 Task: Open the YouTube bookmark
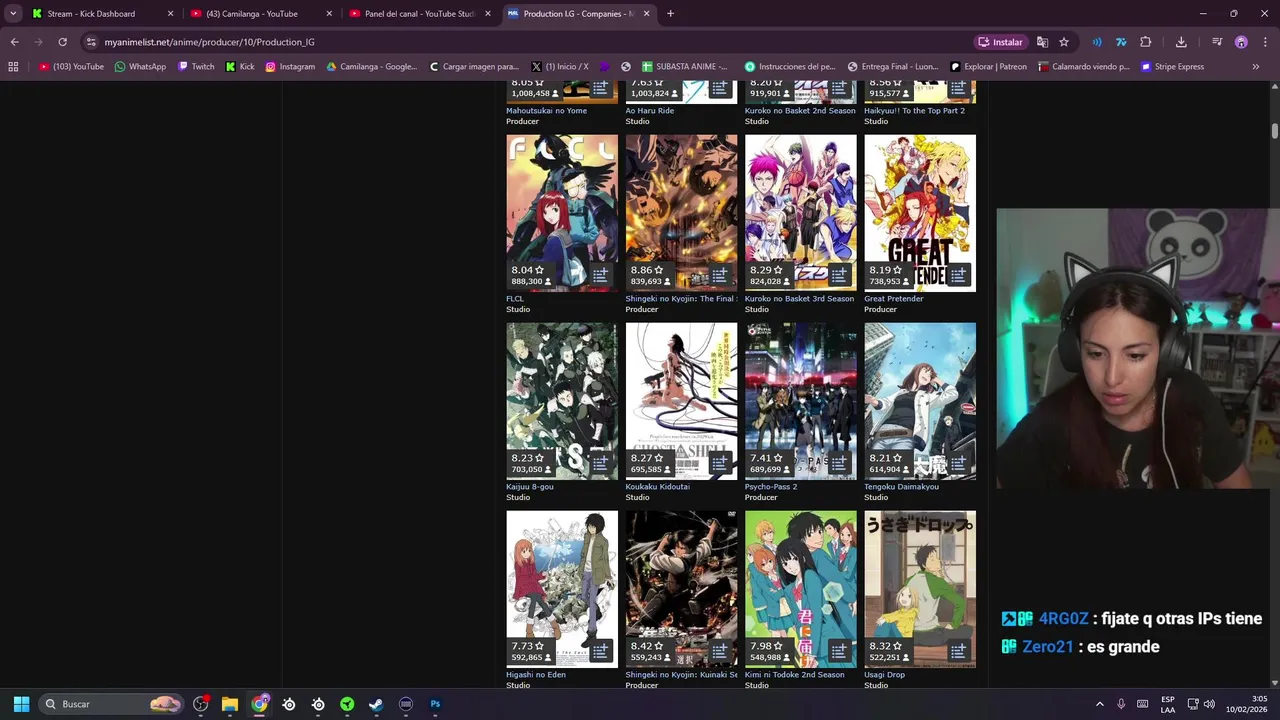tap(71, 67)
